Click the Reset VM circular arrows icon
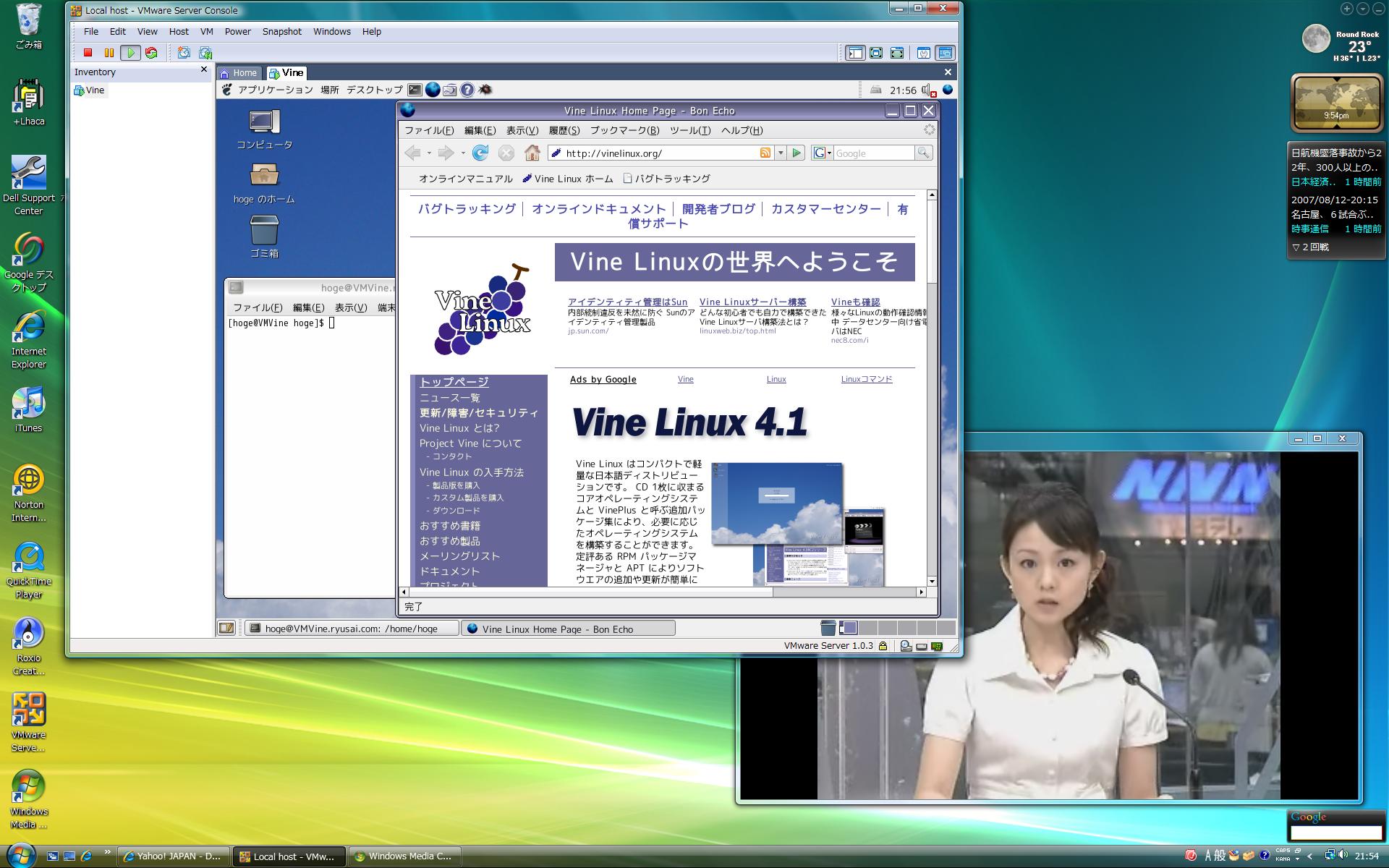Viewport: 1389px width, 868px height. click(x=151, y=53)
